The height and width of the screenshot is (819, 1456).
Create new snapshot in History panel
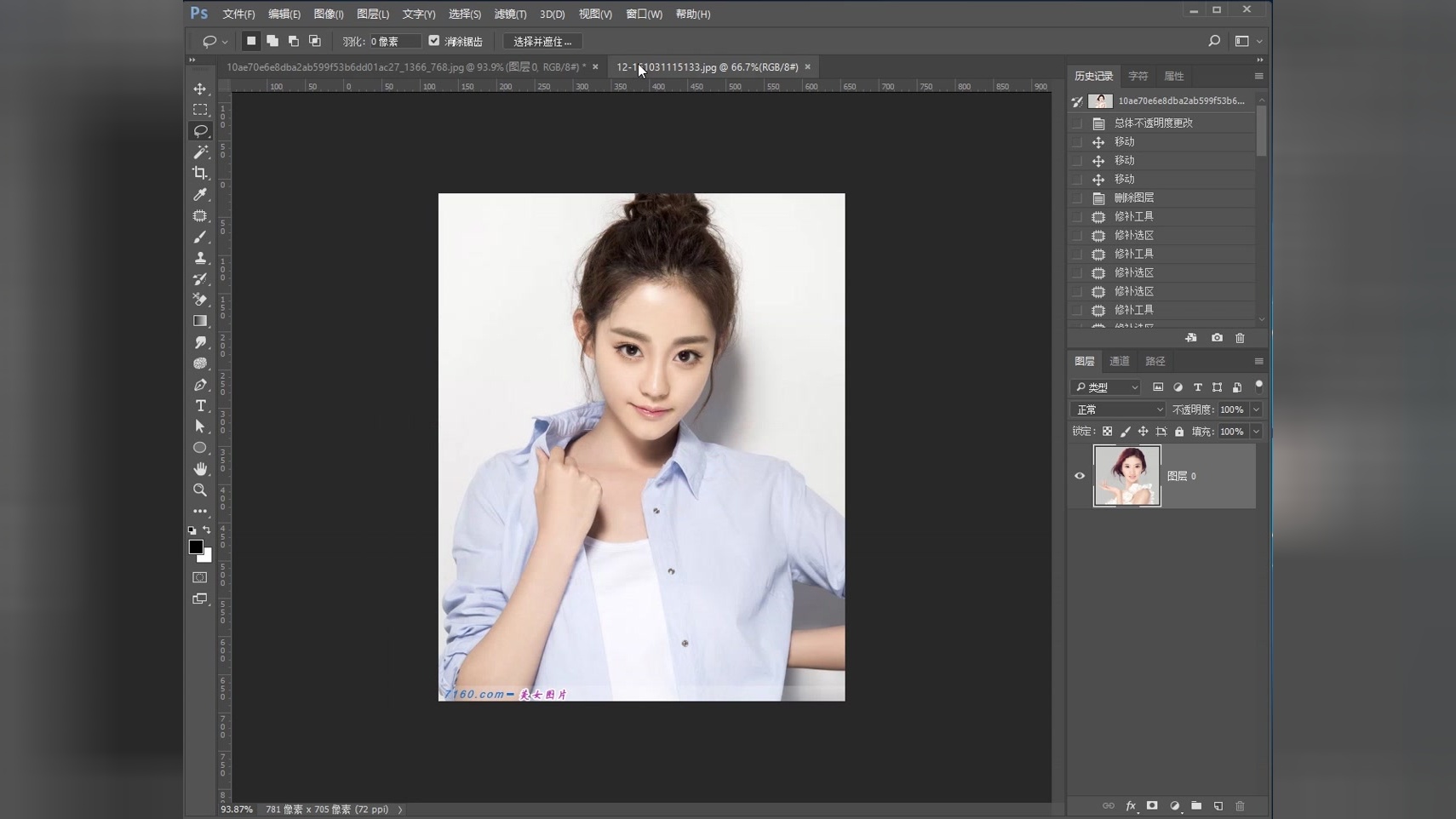tap(1217, 338)
